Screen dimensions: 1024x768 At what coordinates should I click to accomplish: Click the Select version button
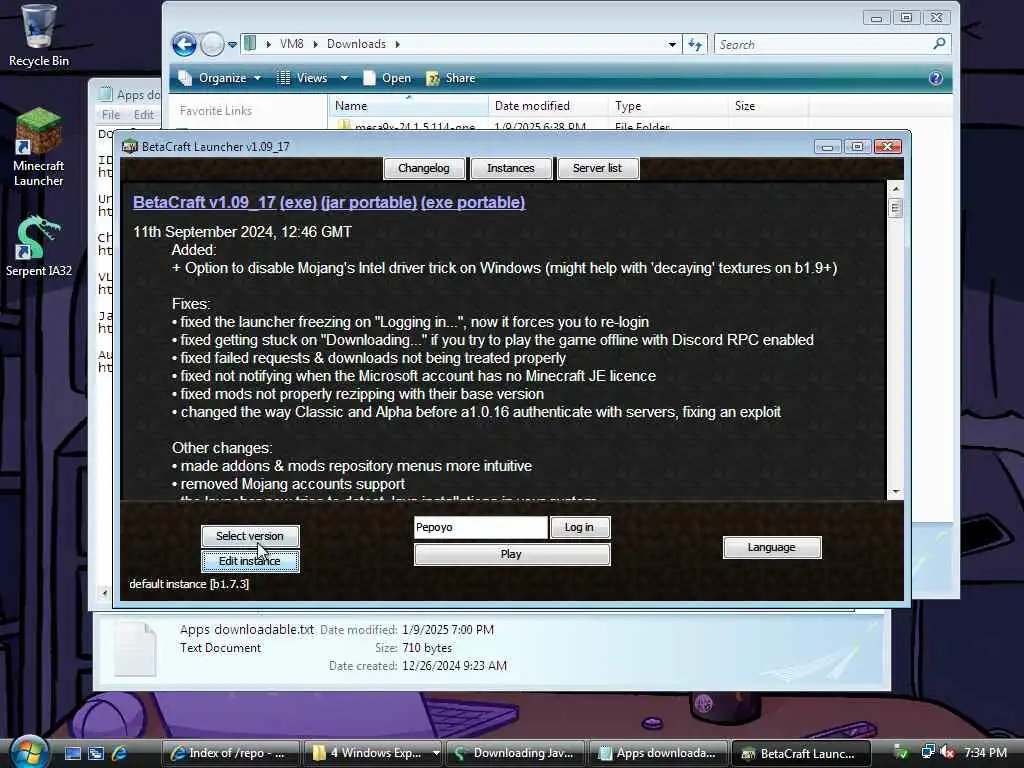(250, 536)
